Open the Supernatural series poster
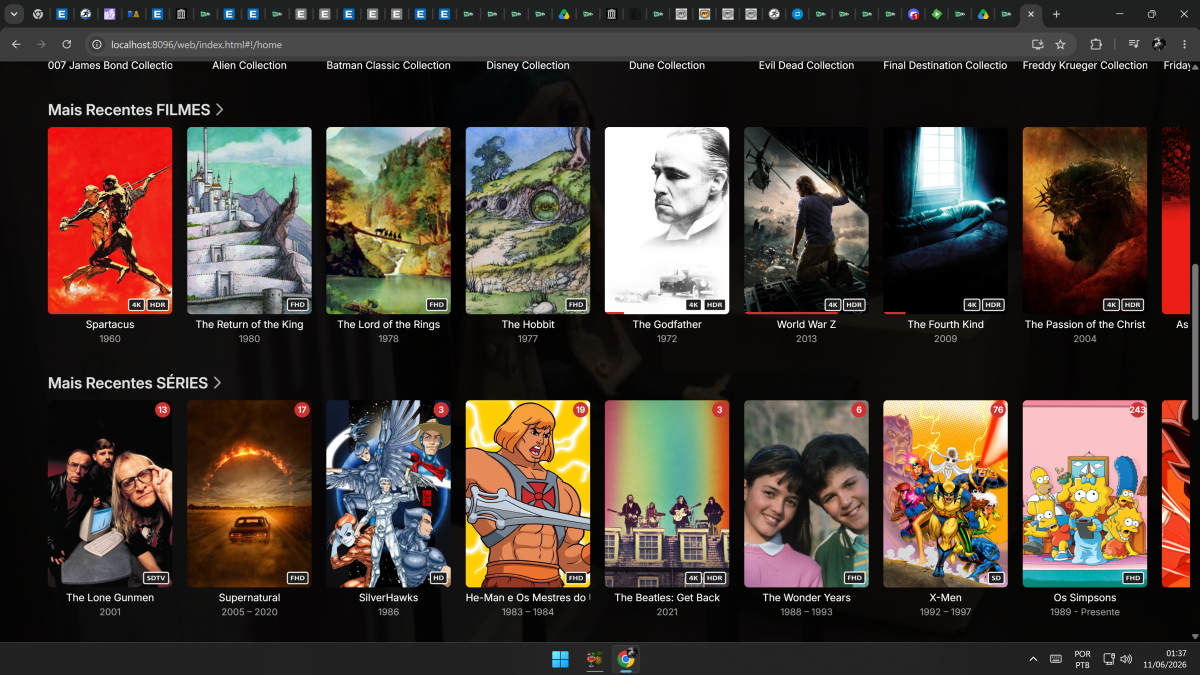This screenshot has height=675, width=1200. [249, 494]
